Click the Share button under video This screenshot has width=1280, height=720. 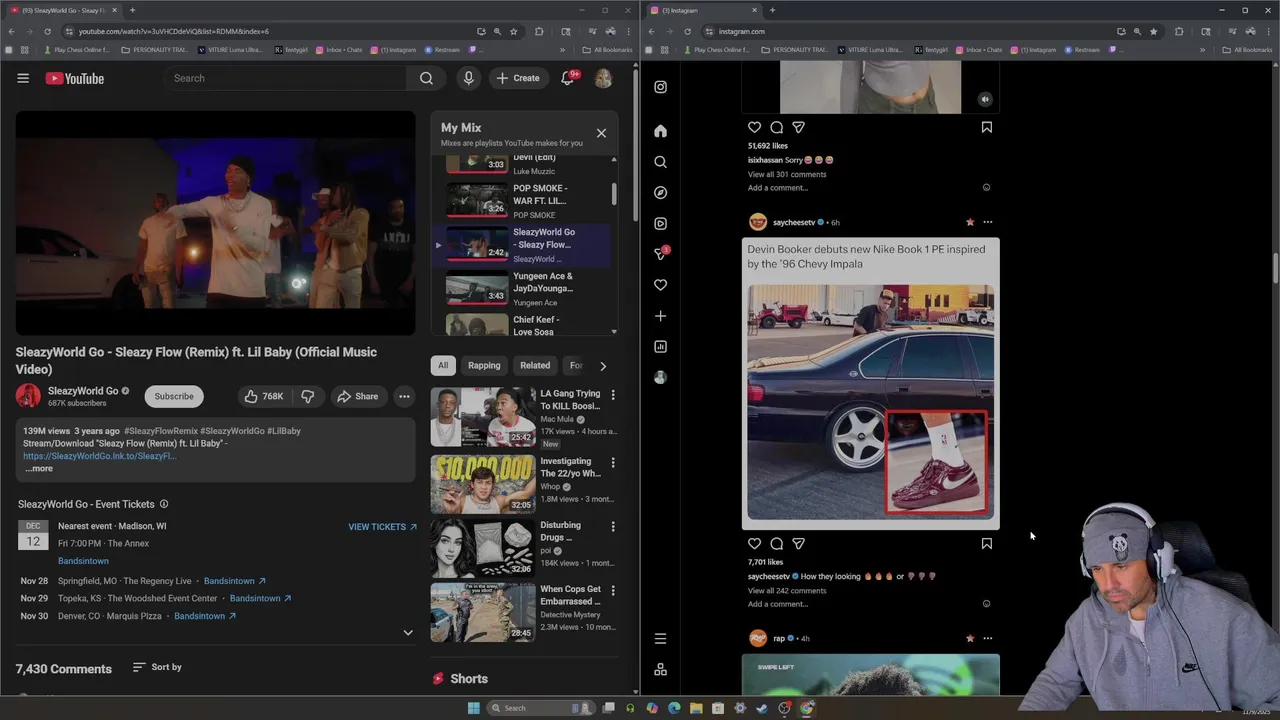coord(357,396)
